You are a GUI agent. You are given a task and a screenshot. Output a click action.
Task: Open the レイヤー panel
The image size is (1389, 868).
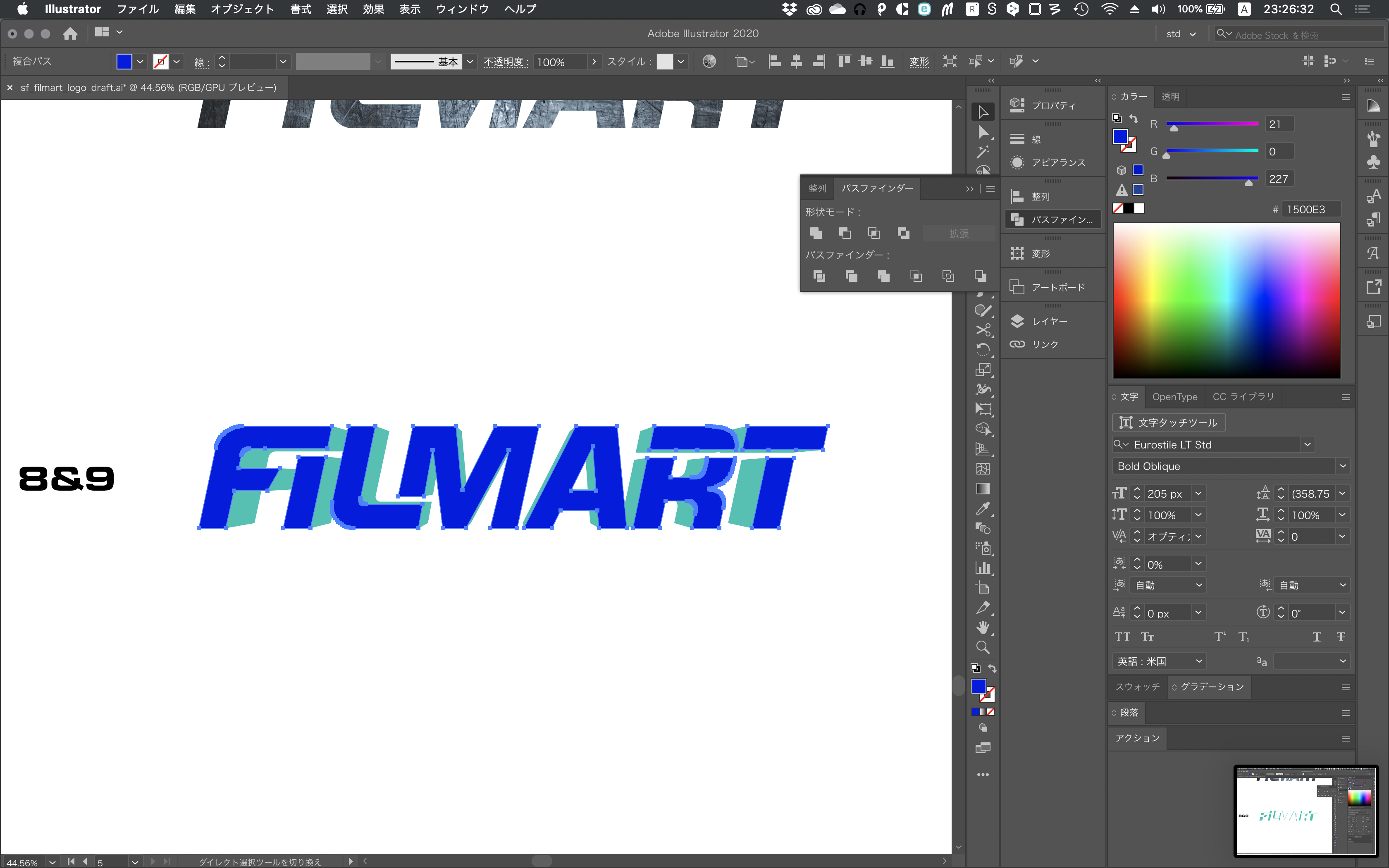pyautogui.click(x=1052, y=322)
